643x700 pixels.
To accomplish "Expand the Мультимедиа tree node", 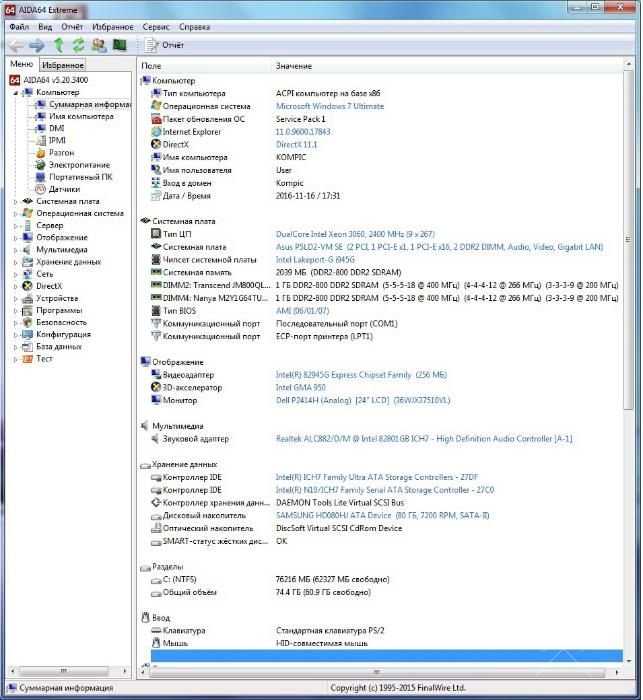I will click(x=16, y=250).
